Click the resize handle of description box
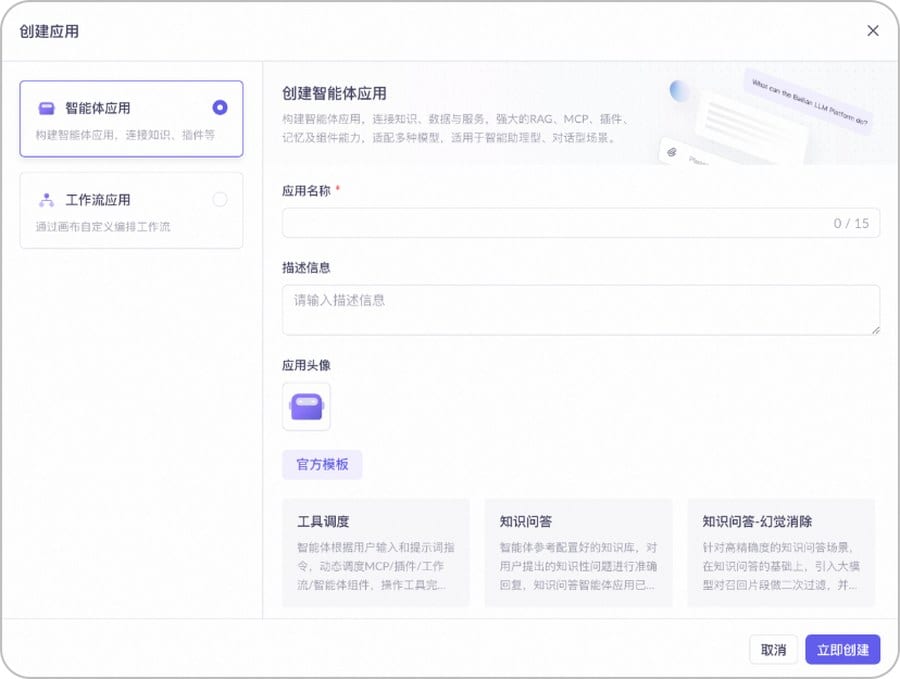The width and height of the screenshot is (900, 679). click(x=875, y=330)
